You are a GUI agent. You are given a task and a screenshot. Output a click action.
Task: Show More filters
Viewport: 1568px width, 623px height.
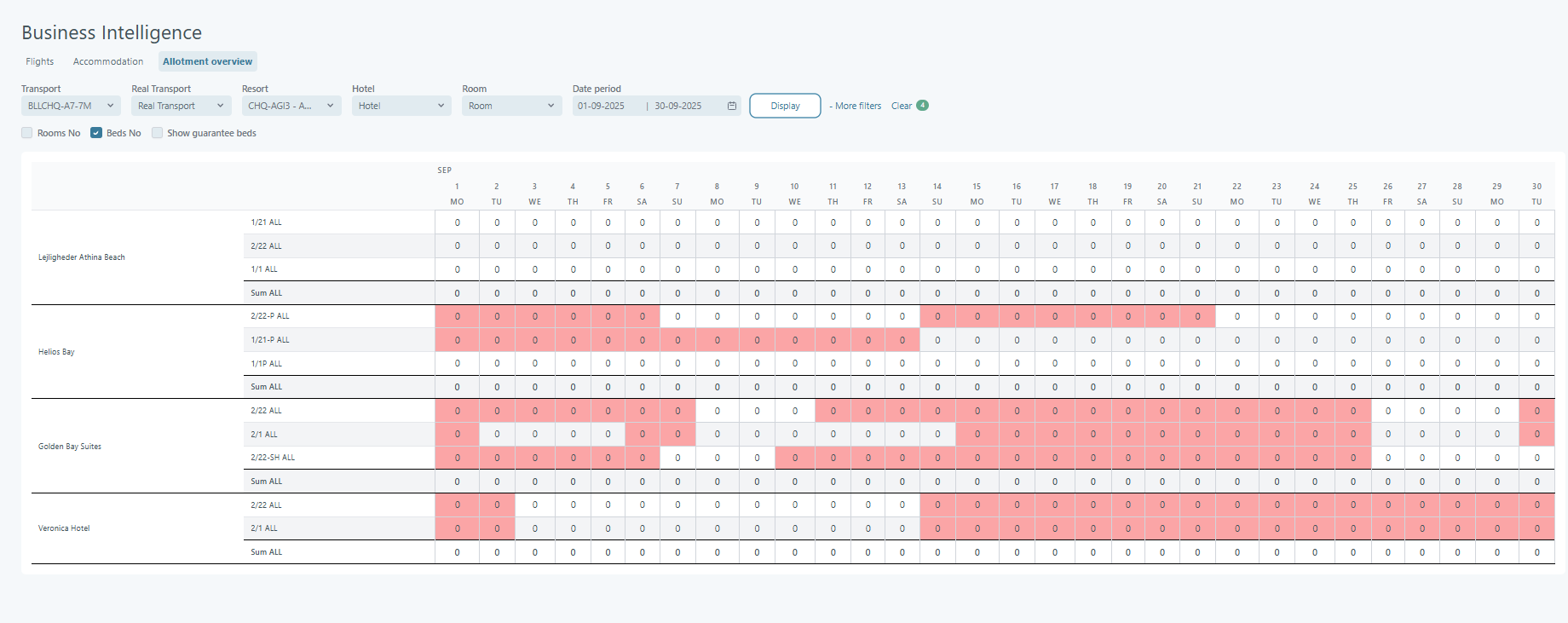point(856,106)
